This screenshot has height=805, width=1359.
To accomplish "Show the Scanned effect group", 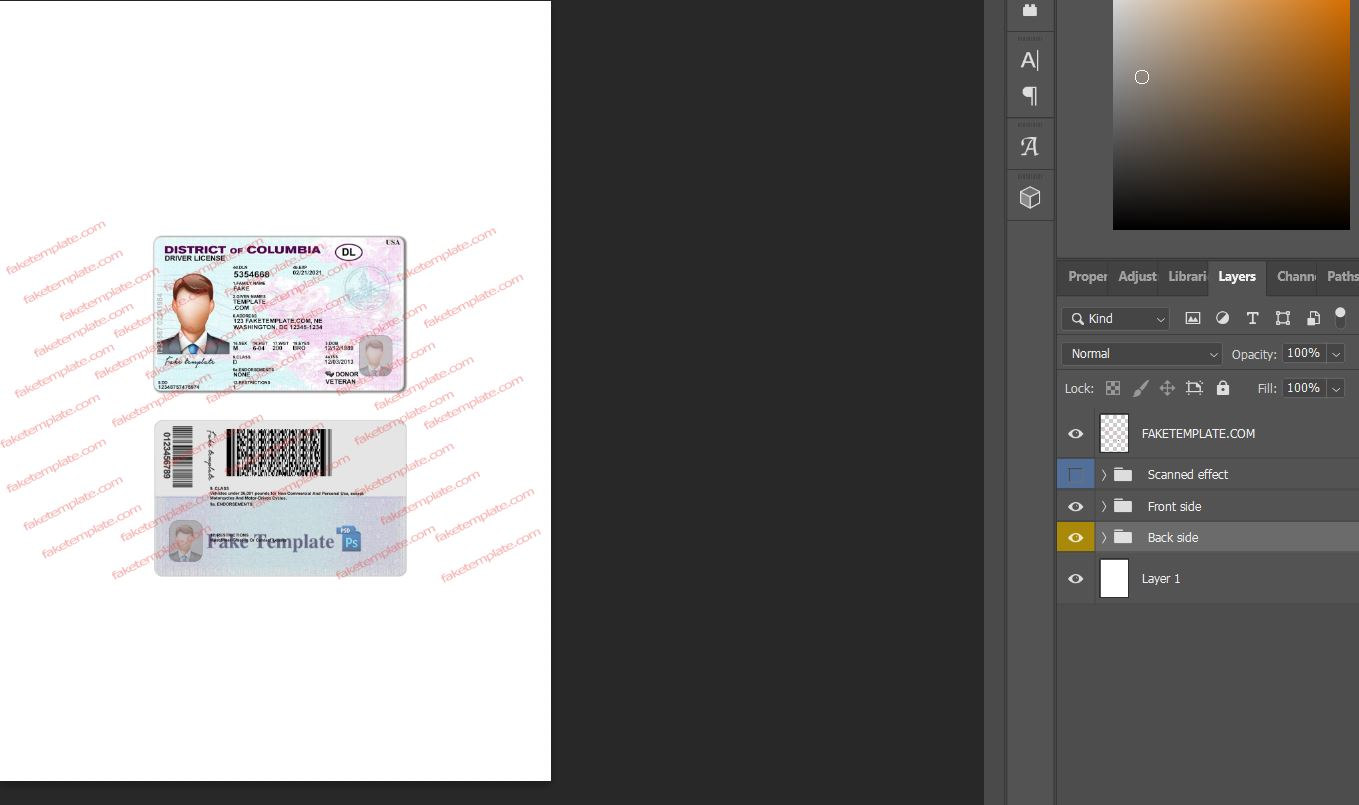I will pos(1075,473).
